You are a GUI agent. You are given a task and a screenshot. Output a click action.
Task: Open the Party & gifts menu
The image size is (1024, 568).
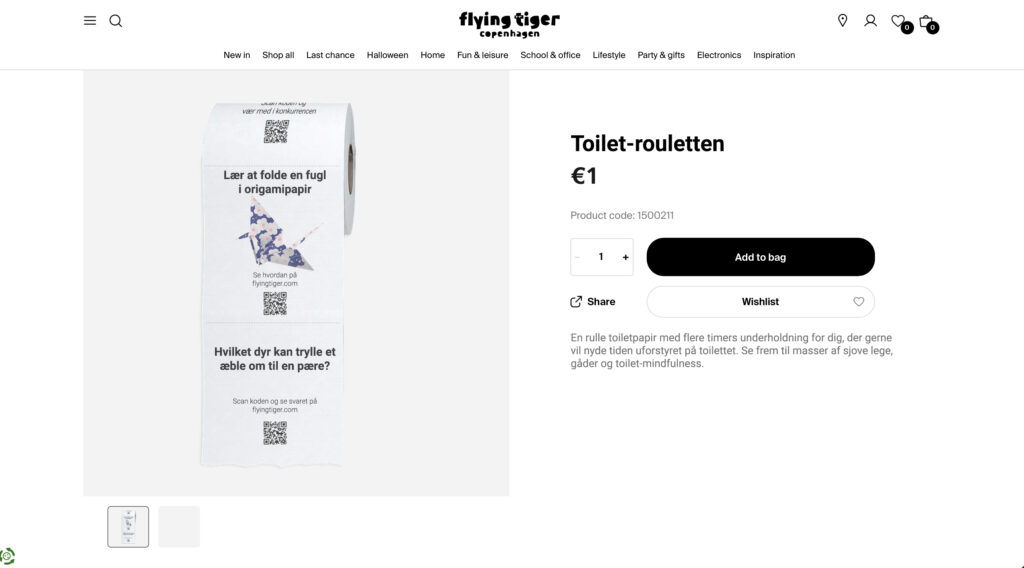[x=661, y=55]
